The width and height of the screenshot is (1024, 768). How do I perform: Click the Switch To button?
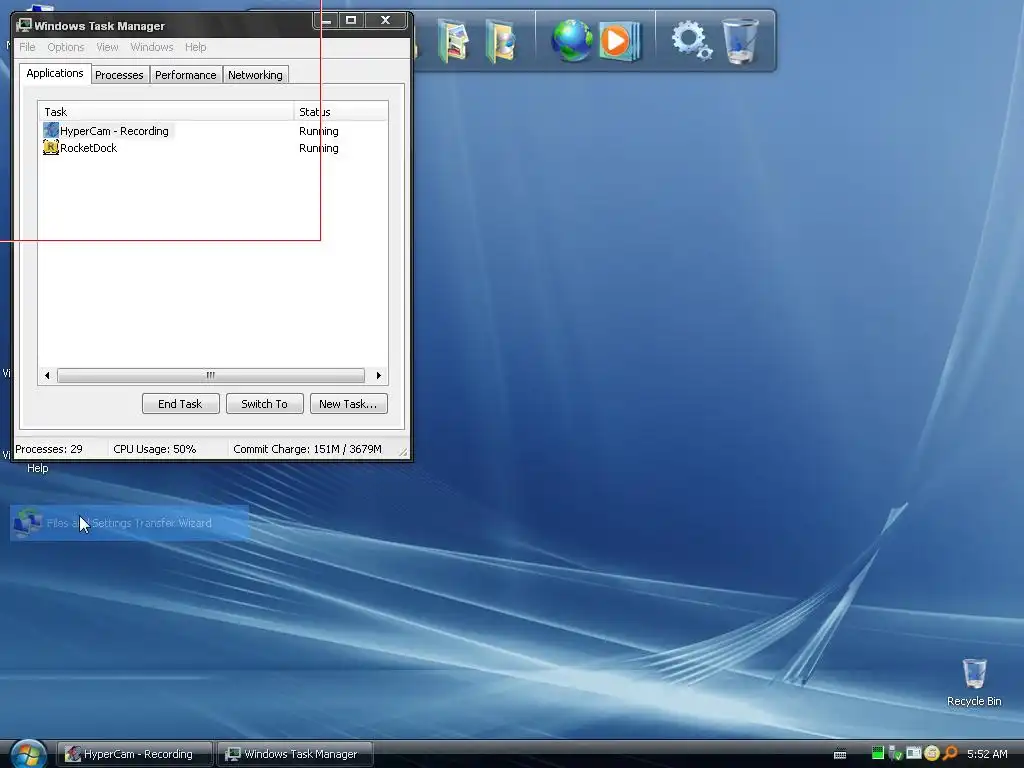click(264, 404)
